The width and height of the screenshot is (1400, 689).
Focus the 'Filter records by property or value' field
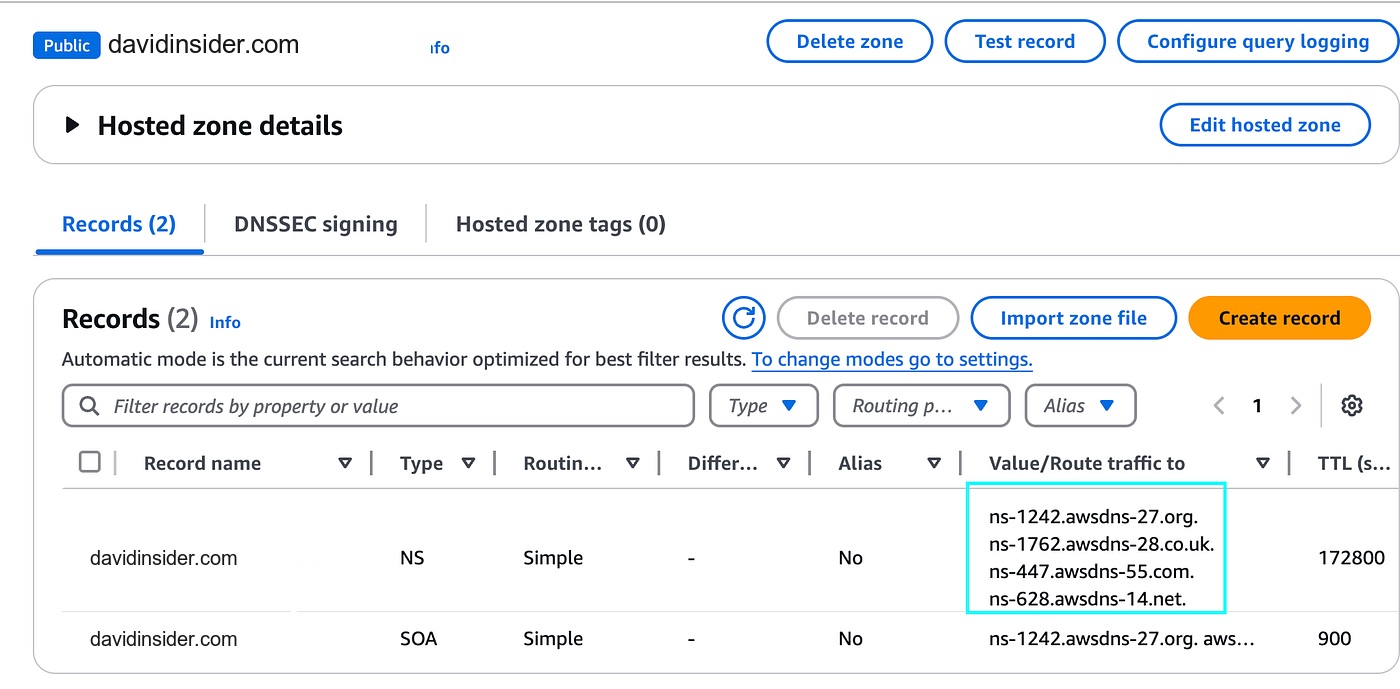point(378,406)
